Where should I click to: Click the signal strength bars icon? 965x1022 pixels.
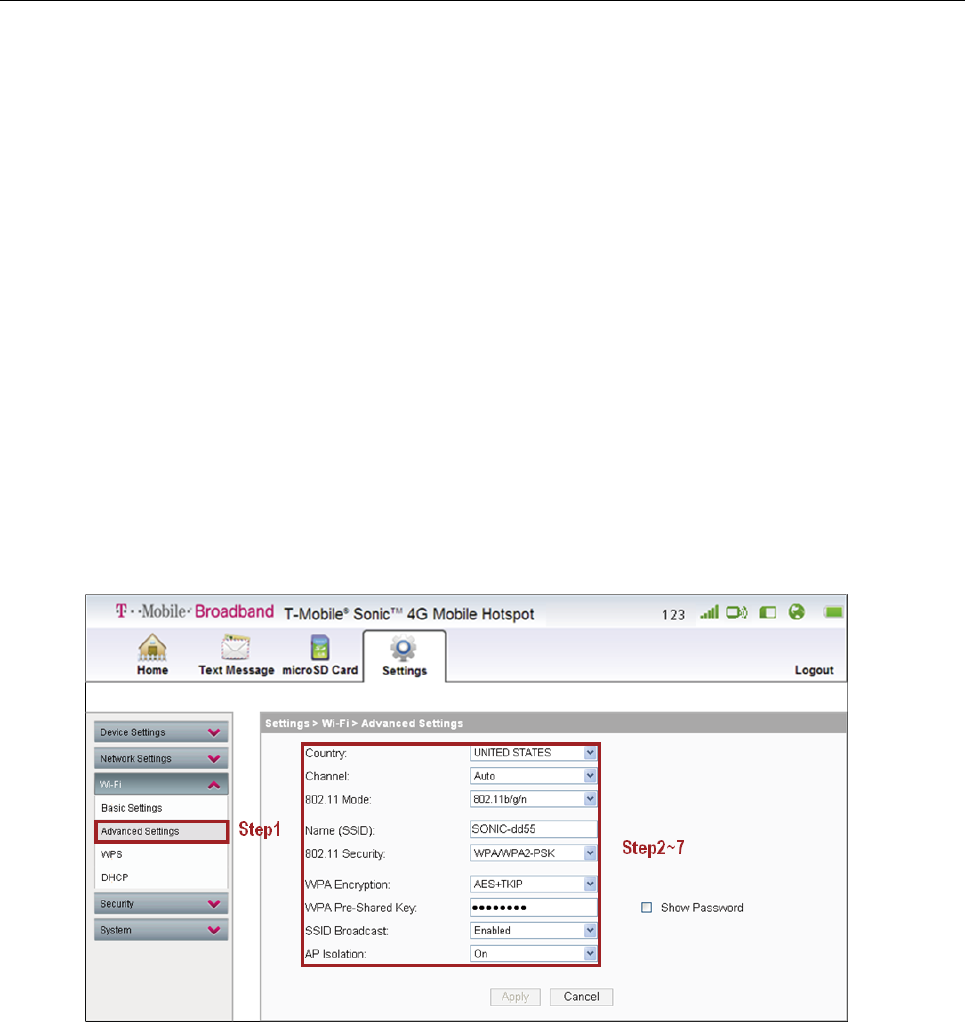pyautogui.click(x=710, y=612)
